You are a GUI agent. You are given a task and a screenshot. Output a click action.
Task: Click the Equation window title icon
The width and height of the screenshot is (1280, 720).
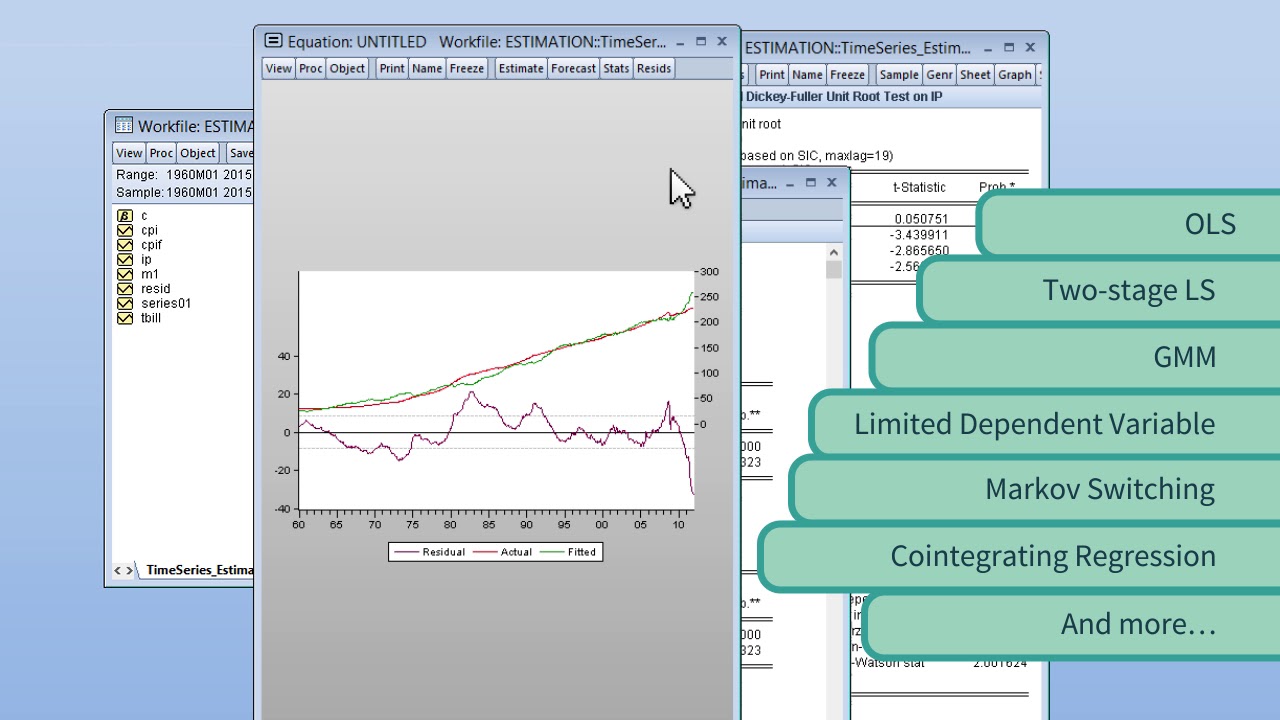pos(273,41)
